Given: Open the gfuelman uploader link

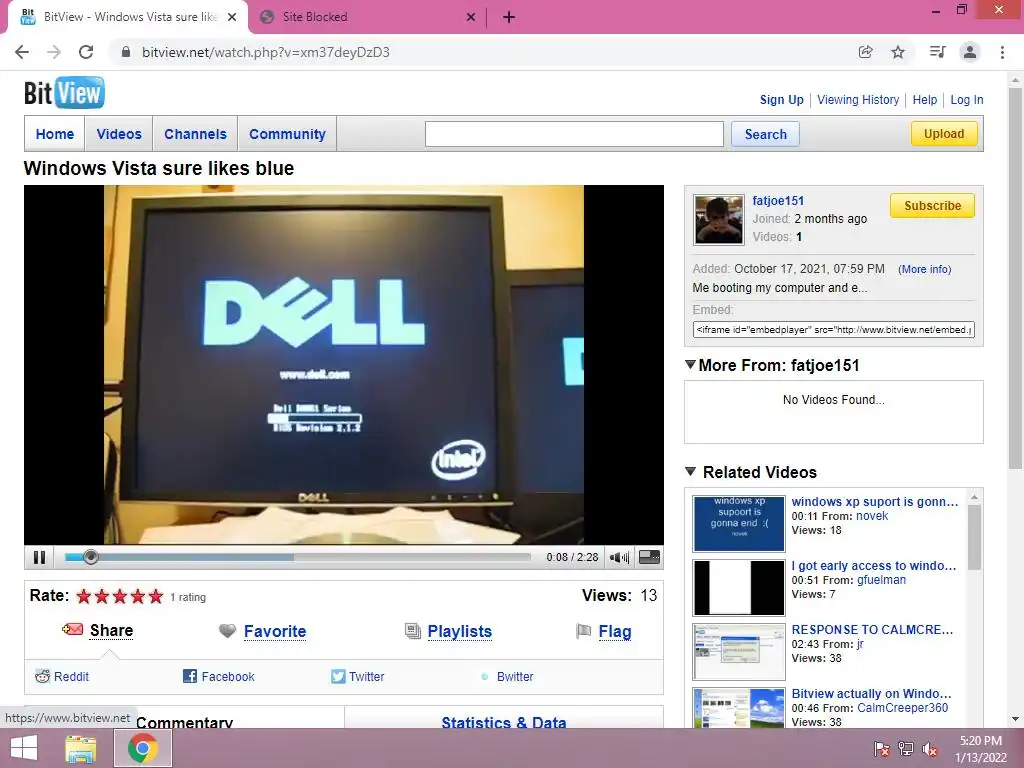Looking at the screenshot, I should [x=881, y=580].
